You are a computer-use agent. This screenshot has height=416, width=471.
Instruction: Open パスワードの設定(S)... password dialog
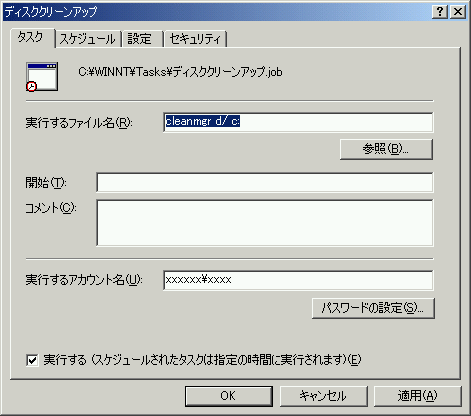pos(373,308)
